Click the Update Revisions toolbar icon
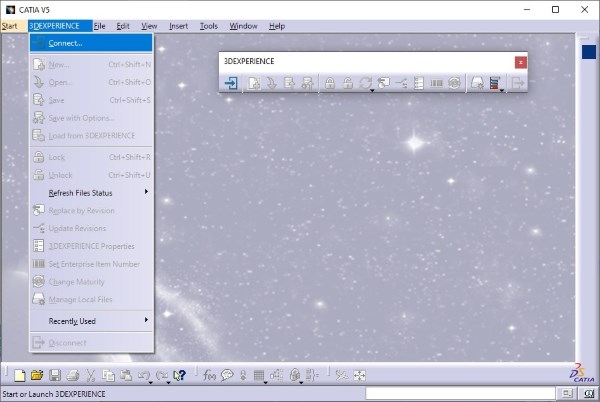 (x=401, y=83)
